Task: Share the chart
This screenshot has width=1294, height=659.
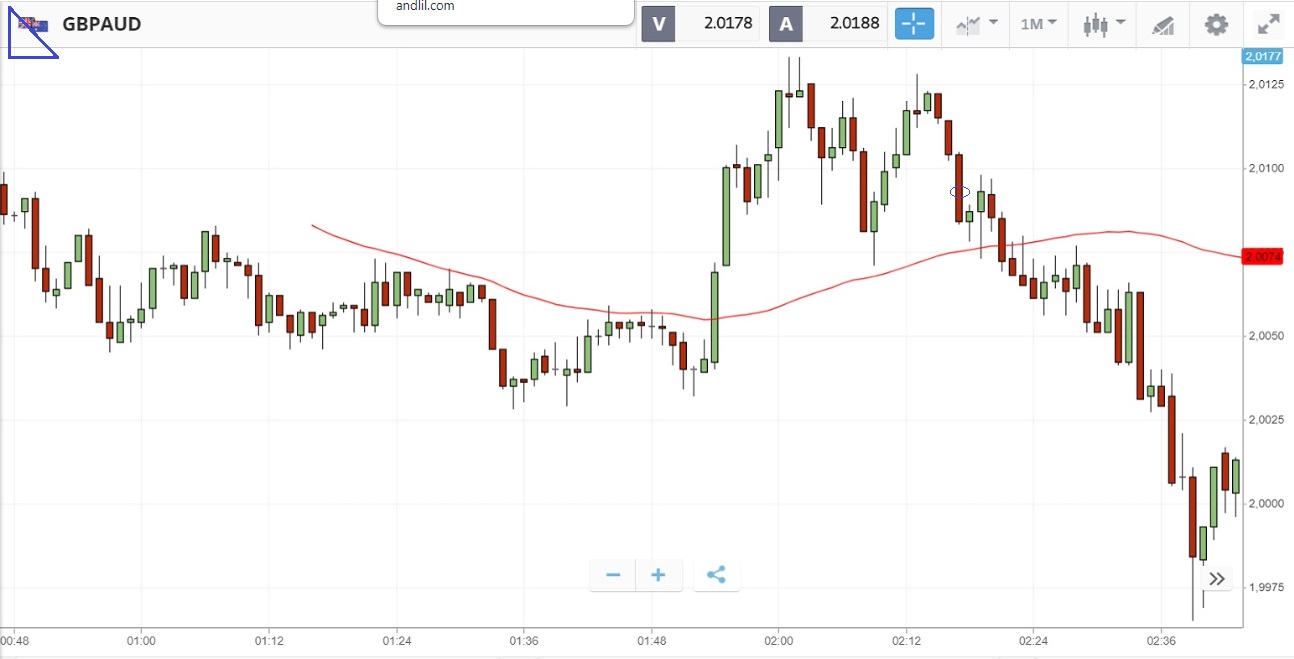Action: (716, 575)
